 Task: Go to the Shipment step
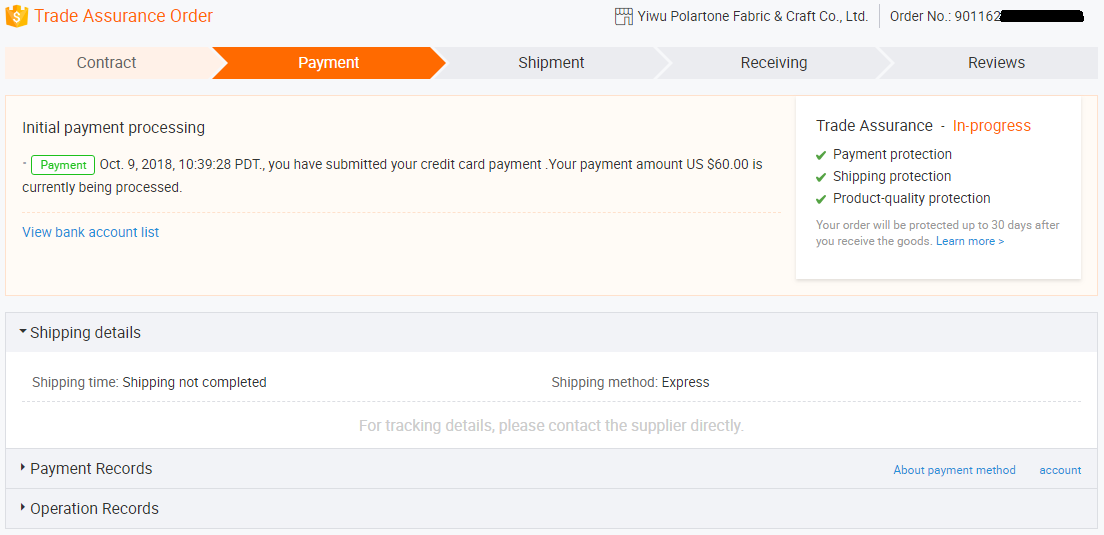[551, 62]
